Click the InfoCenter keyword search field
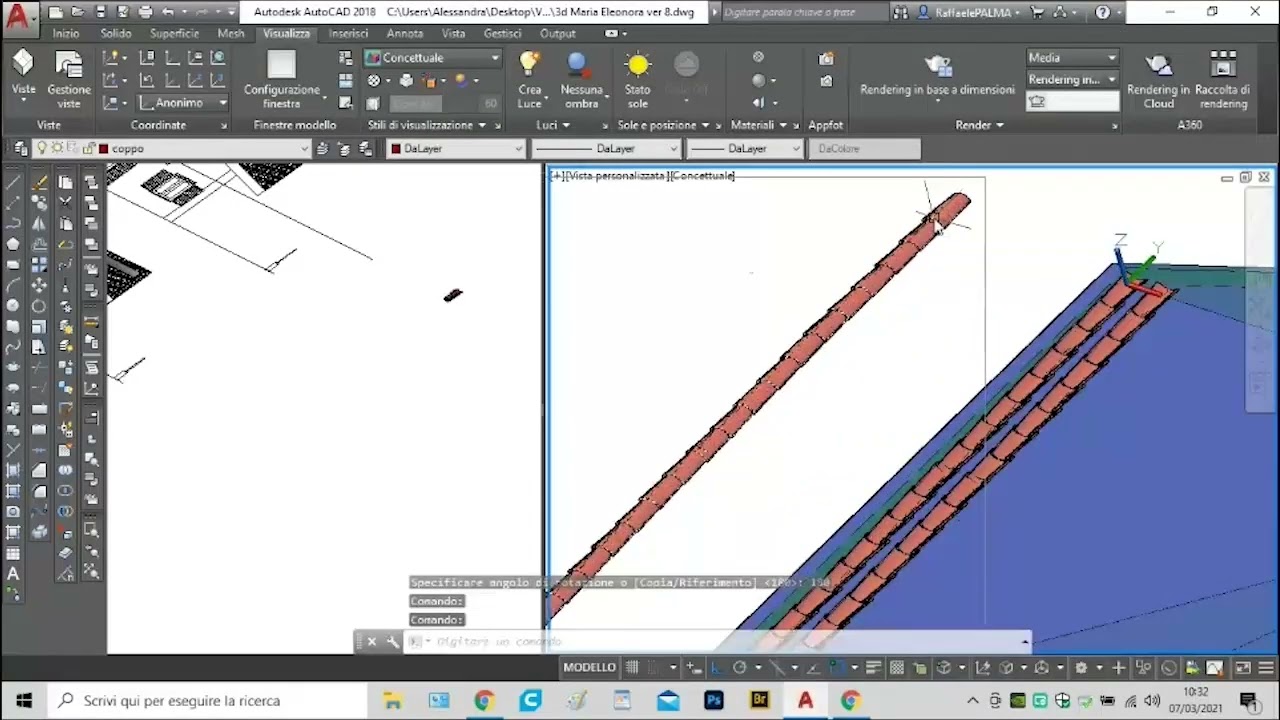 (803, 13)
